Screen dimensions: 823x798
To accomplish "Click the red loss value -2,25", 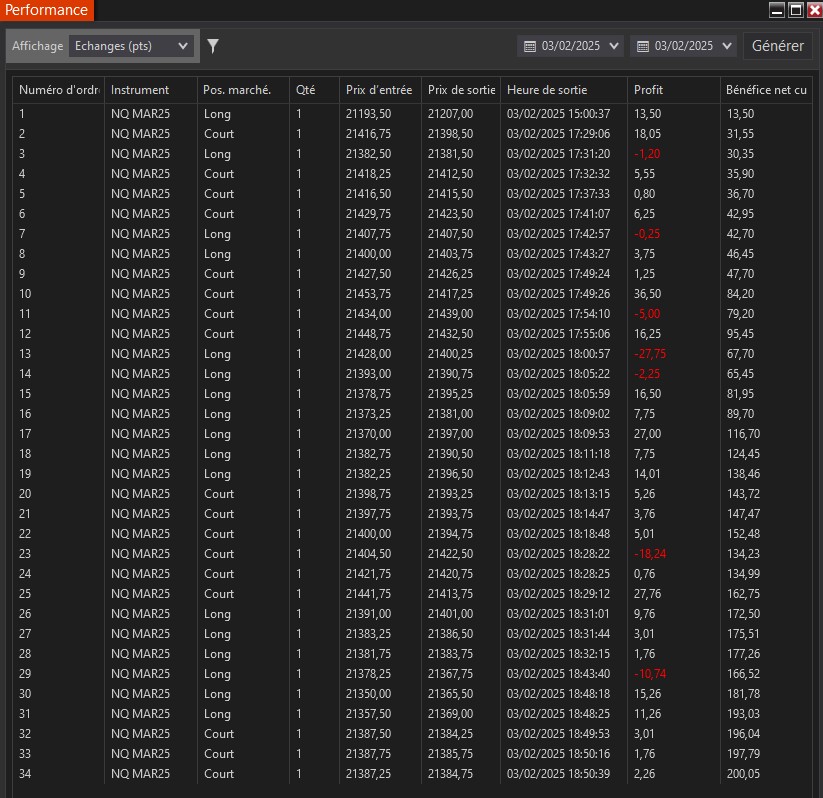I will pyautogui.click(x=647, y=374).
